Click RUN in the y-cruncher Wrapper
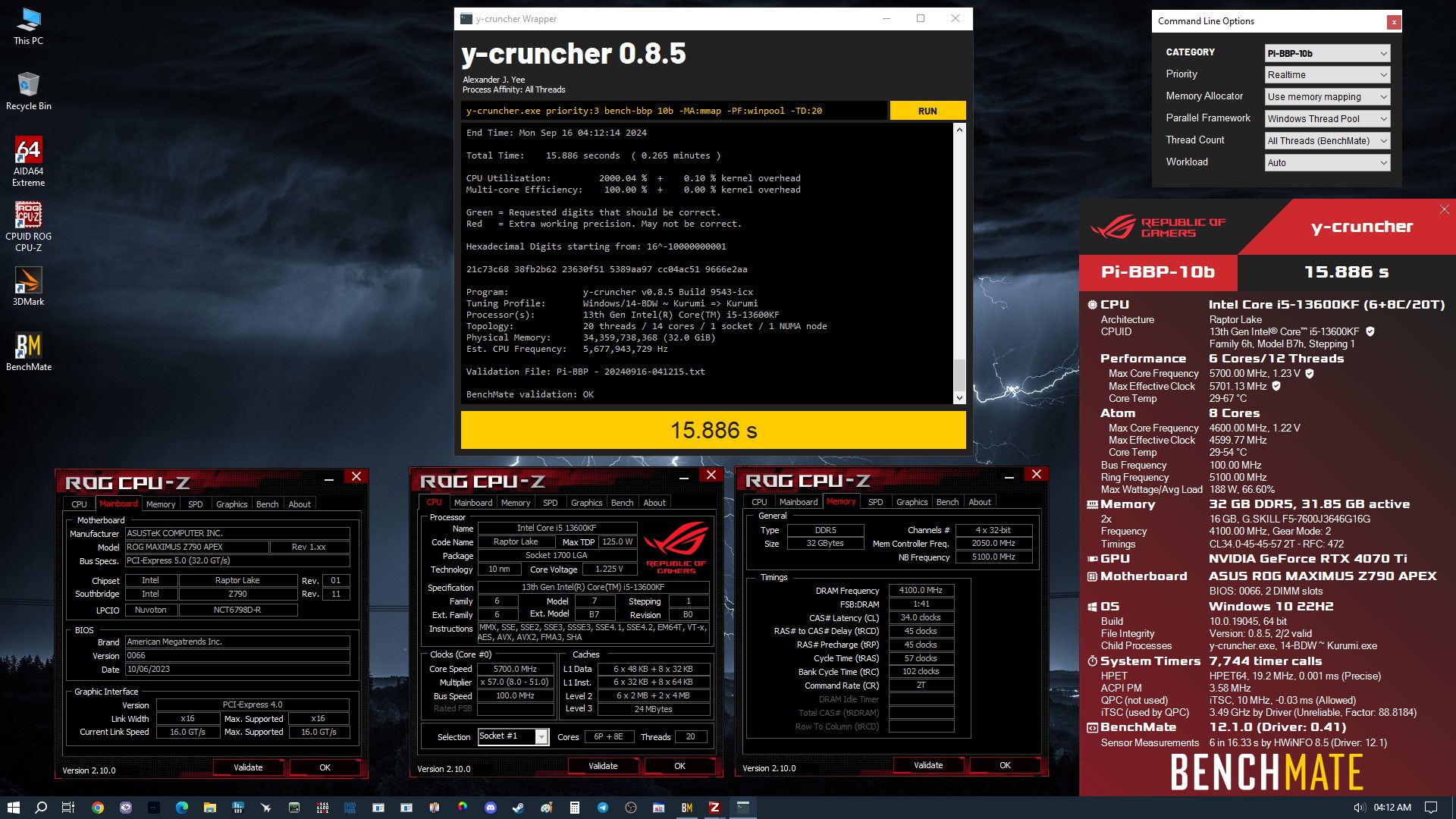The image size is (1456, 819). [927, 111]
